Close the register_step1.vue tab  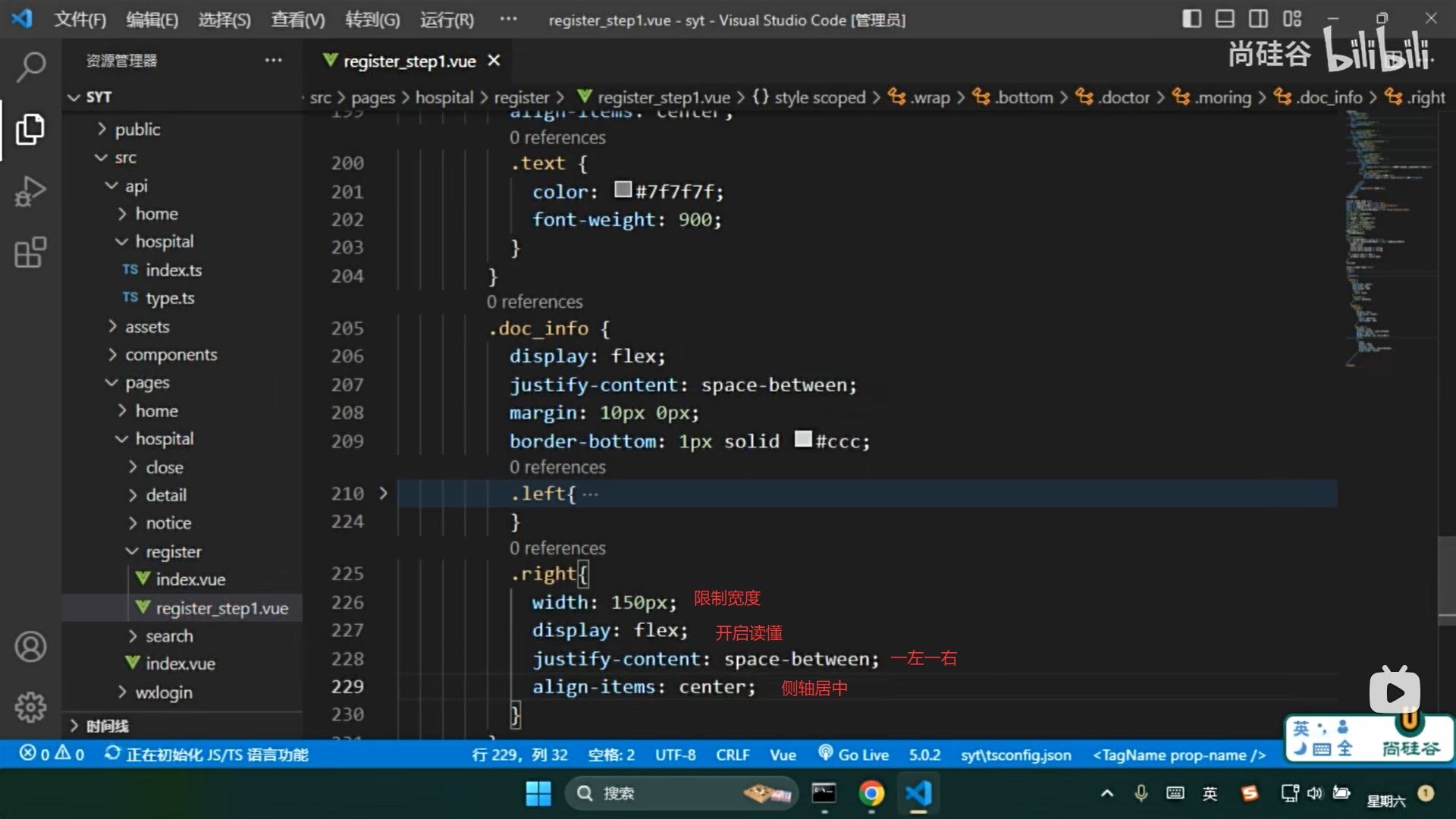[x=494, y=61]
